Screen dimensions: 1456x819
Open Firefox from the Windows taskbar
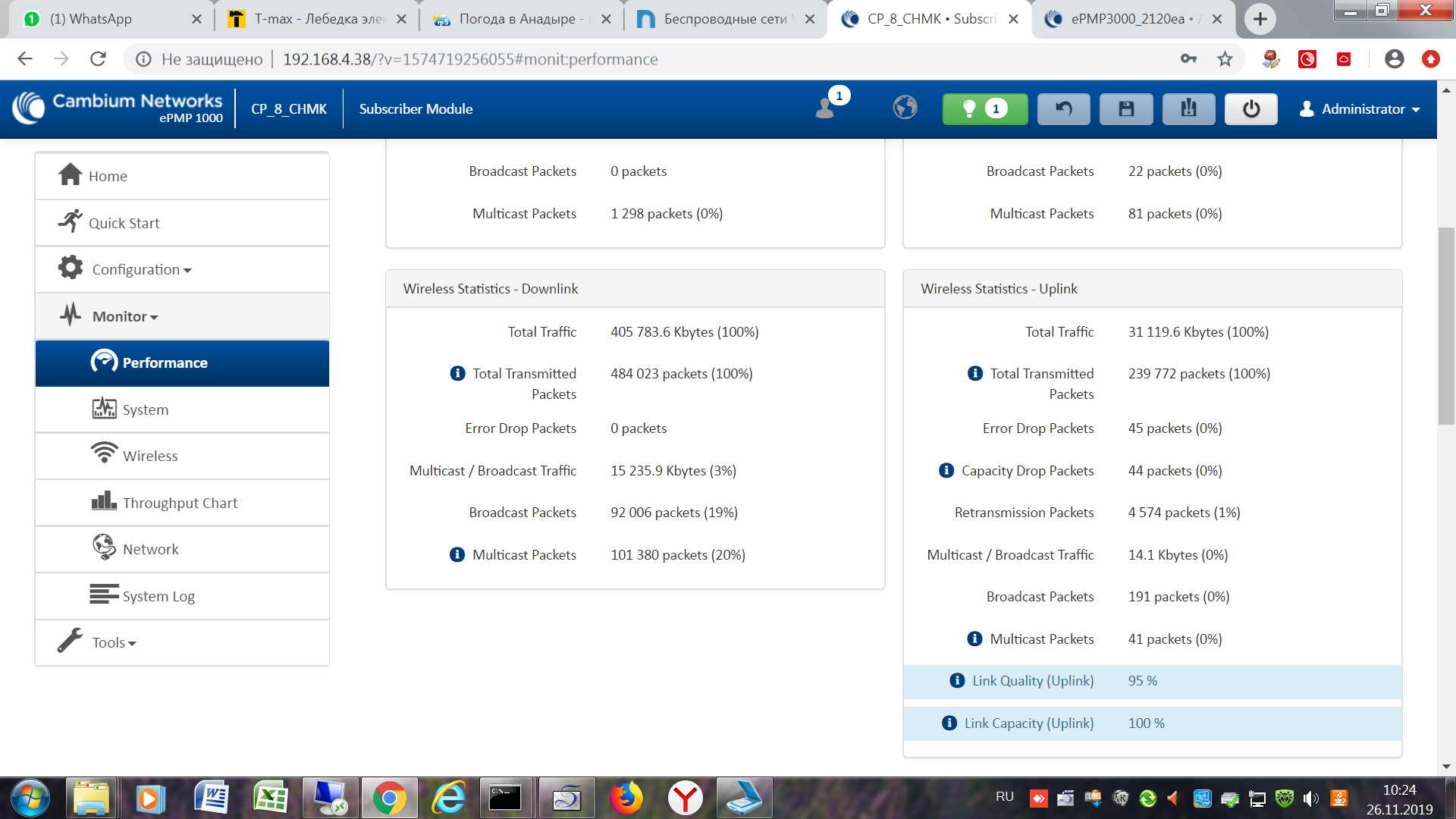[626, 799]
